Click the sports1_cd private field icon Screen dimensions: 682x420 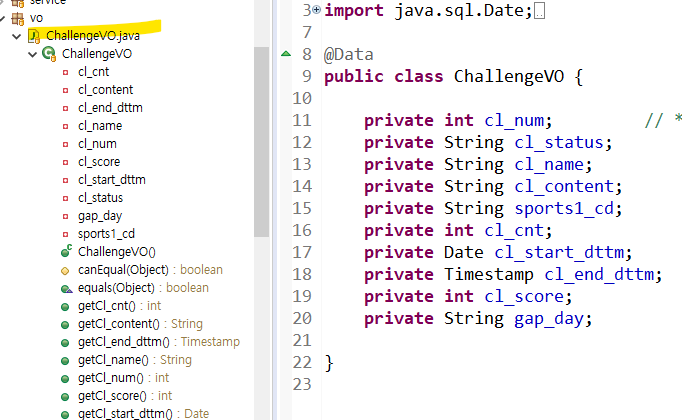click(65, 234)
